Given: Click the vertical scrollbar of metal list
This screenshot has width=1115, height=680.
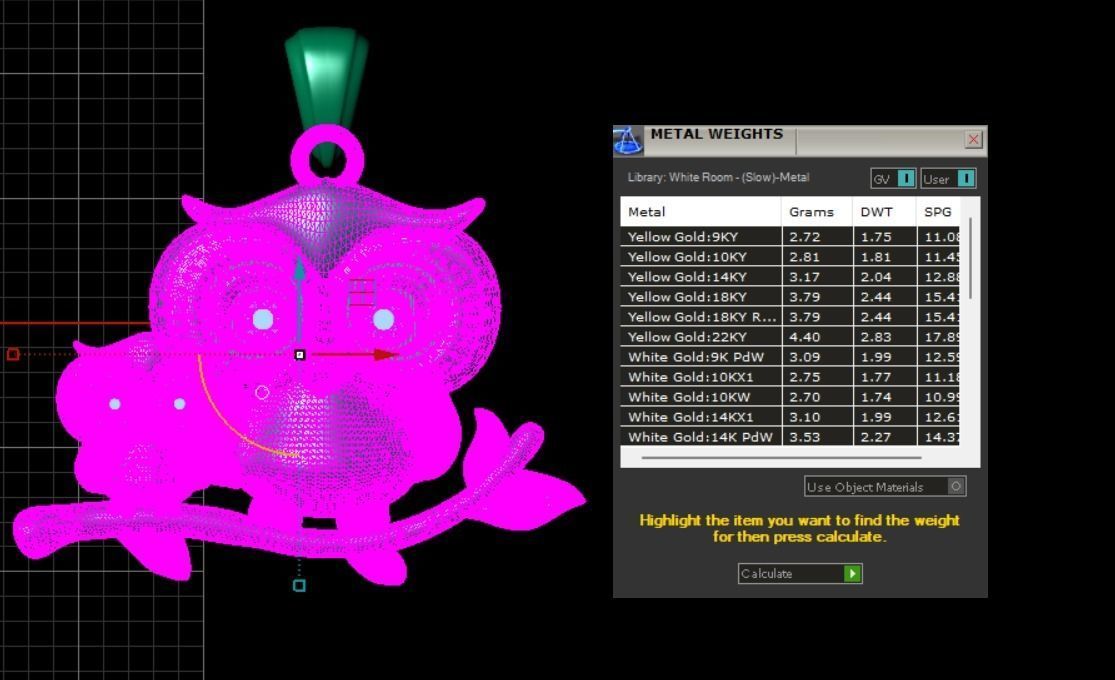Looking at the screenshot, I should click(x=970, y=259).
